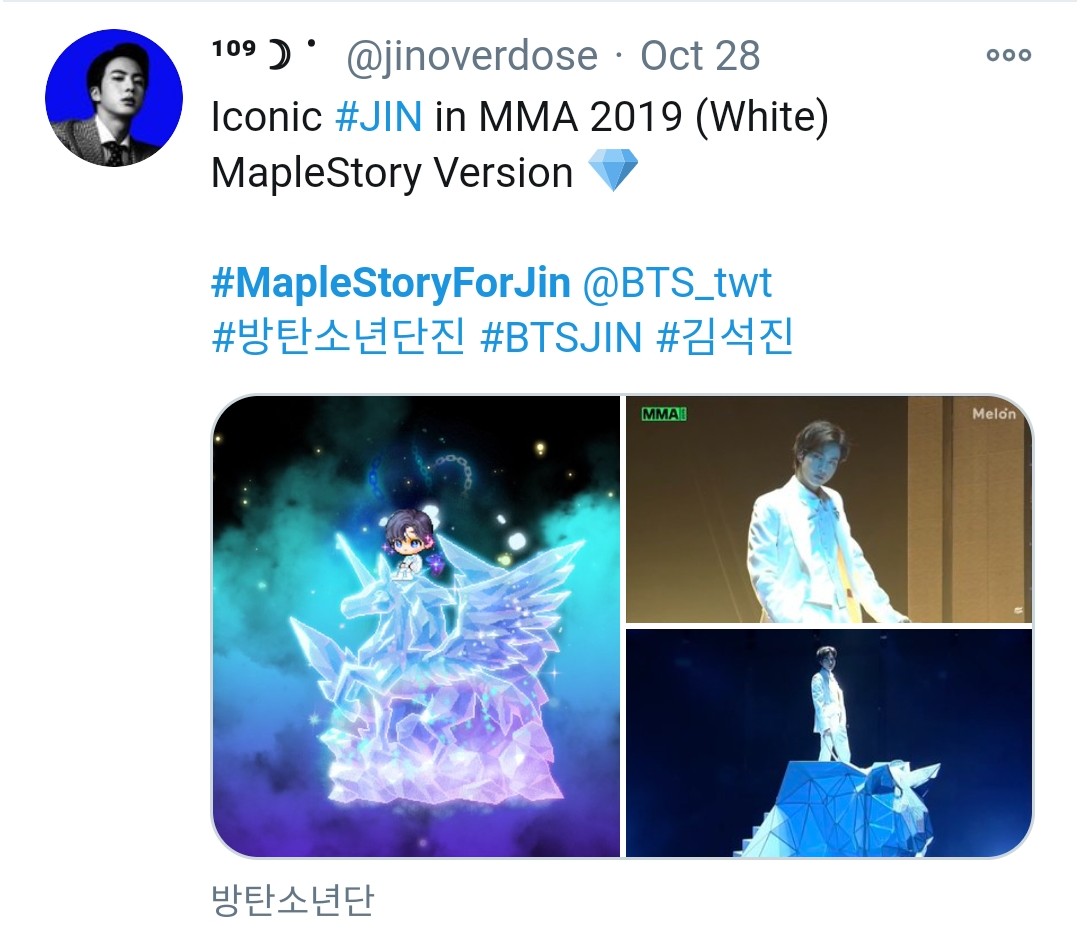Click the @jinoverdose username handle
Screen dimensions: 1080x933
472,56
